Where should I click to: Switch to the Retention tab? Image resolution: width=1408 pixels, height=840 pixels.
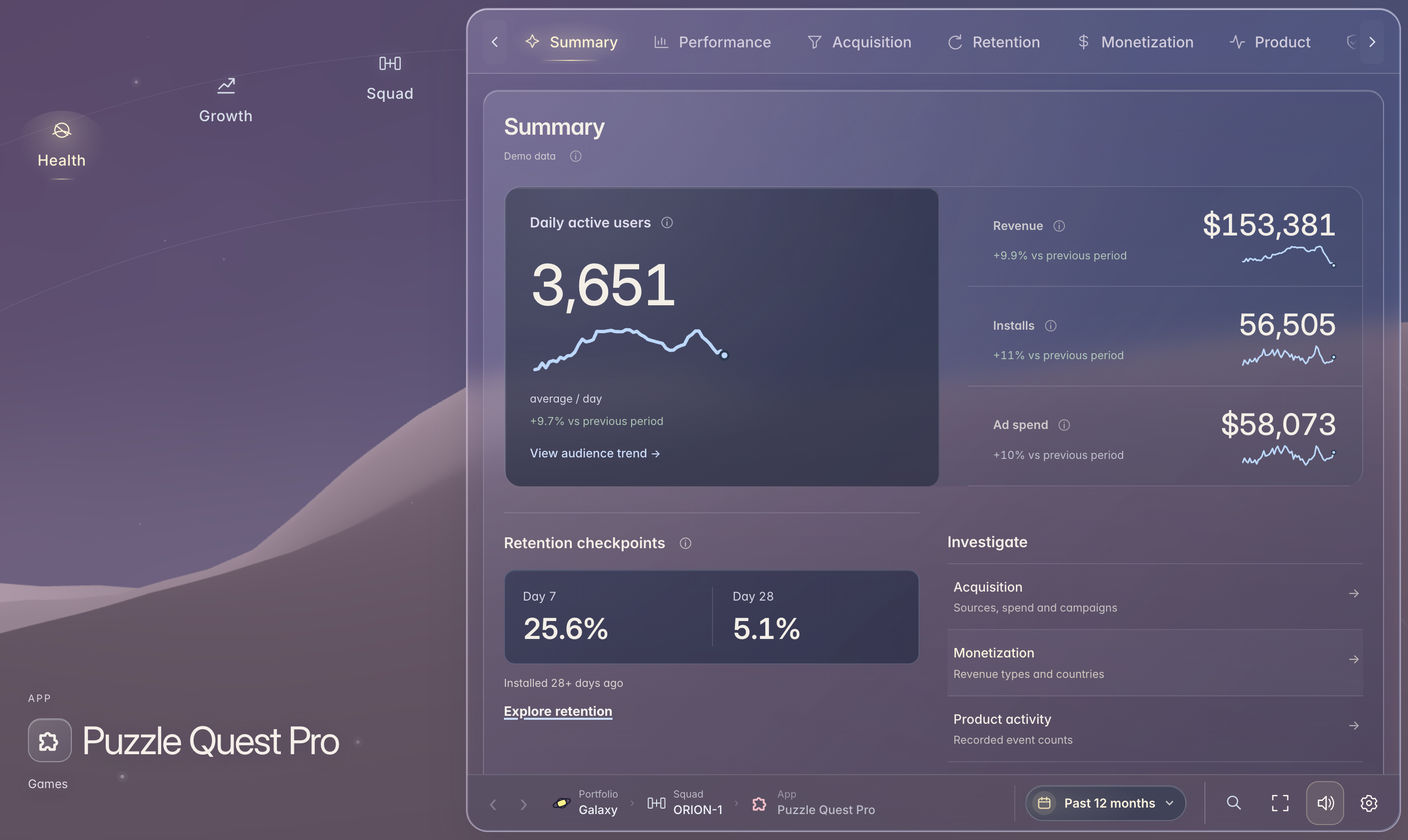coord(994,42)
